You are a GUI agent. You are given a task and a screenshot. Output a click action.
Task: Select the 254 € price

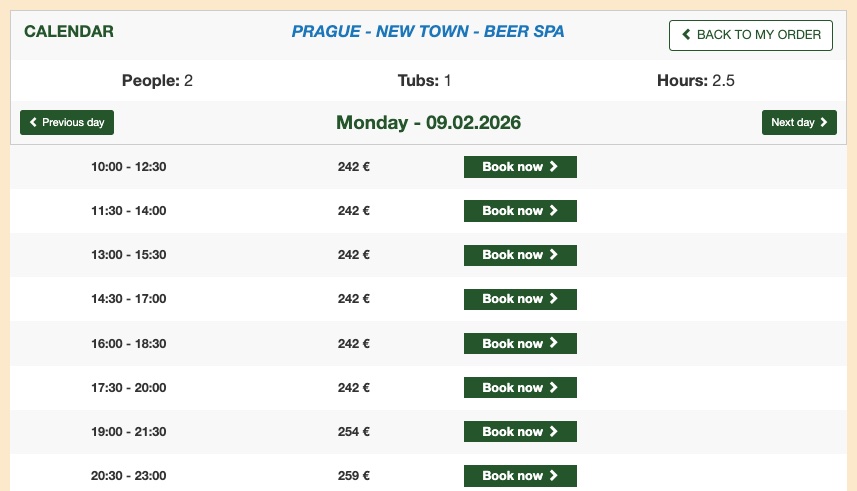[x=354, y=431]
